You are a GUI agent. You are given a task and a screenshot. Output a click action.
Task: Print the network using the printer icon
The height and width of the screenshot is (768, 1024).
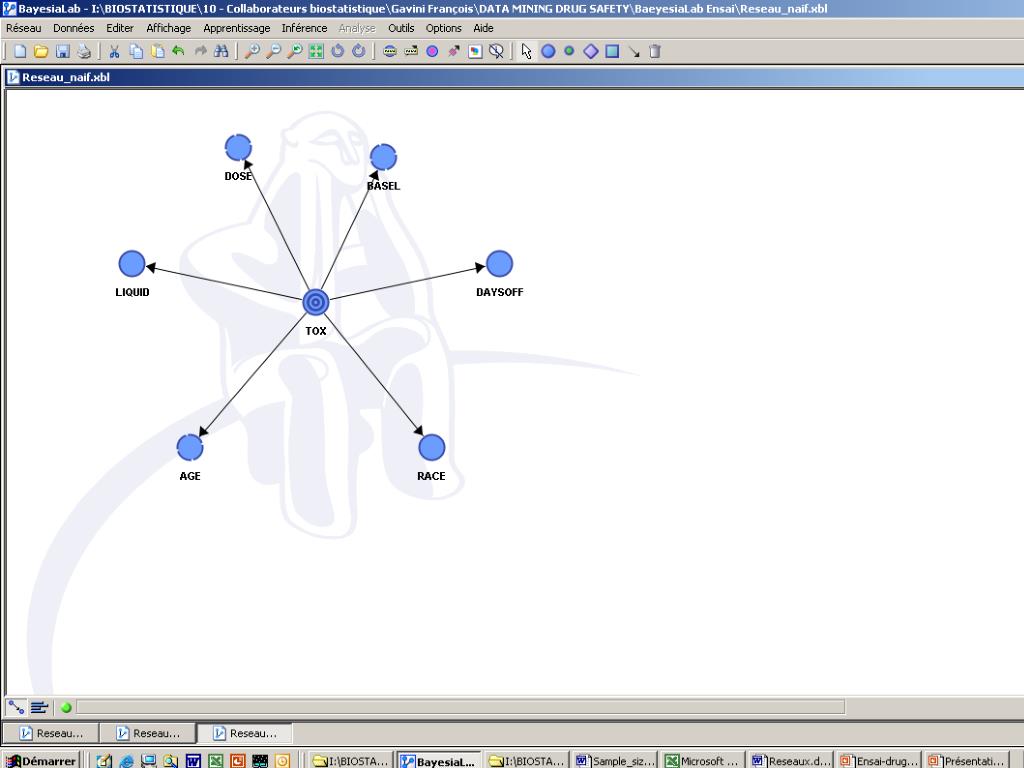point(84,51)
